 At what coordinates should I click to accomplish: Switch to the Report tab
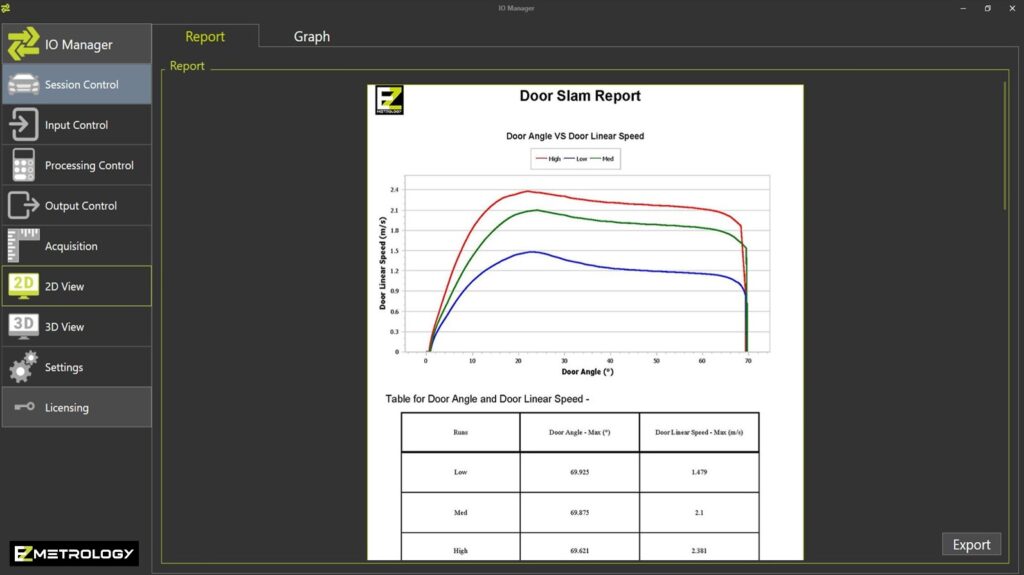[205, 37]
